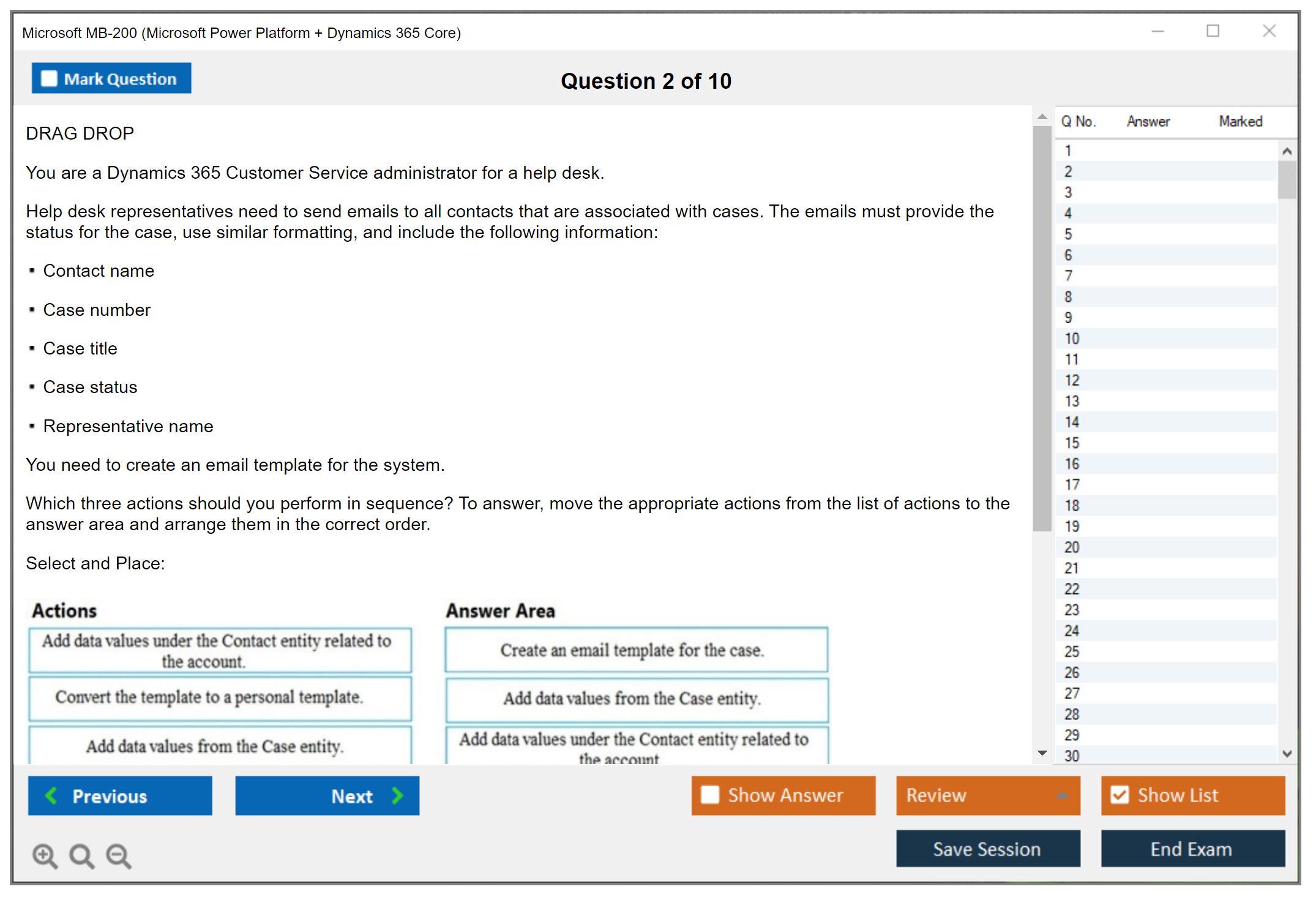Select question 5 in the question list
Viewport: 1316px width, 900px height.
click(1068, 234)
